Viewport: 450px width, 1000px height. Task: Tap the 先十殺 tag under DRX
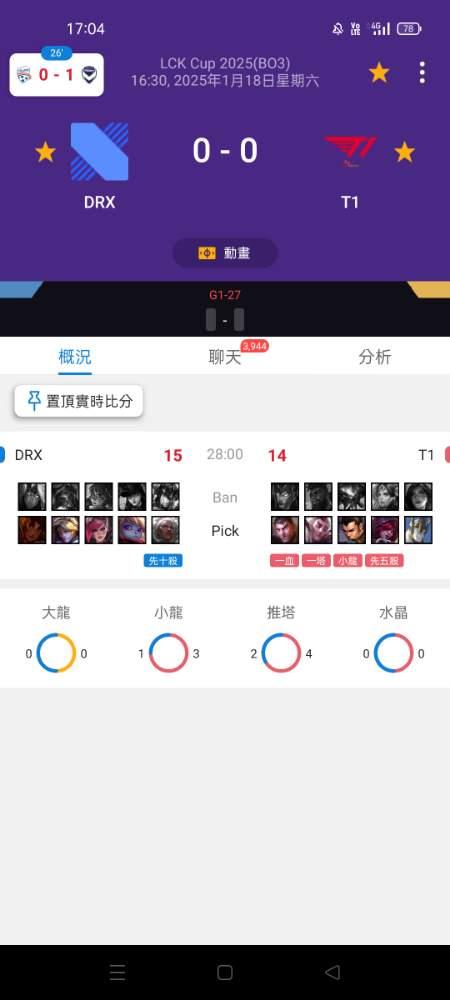(x=163, y=561)
